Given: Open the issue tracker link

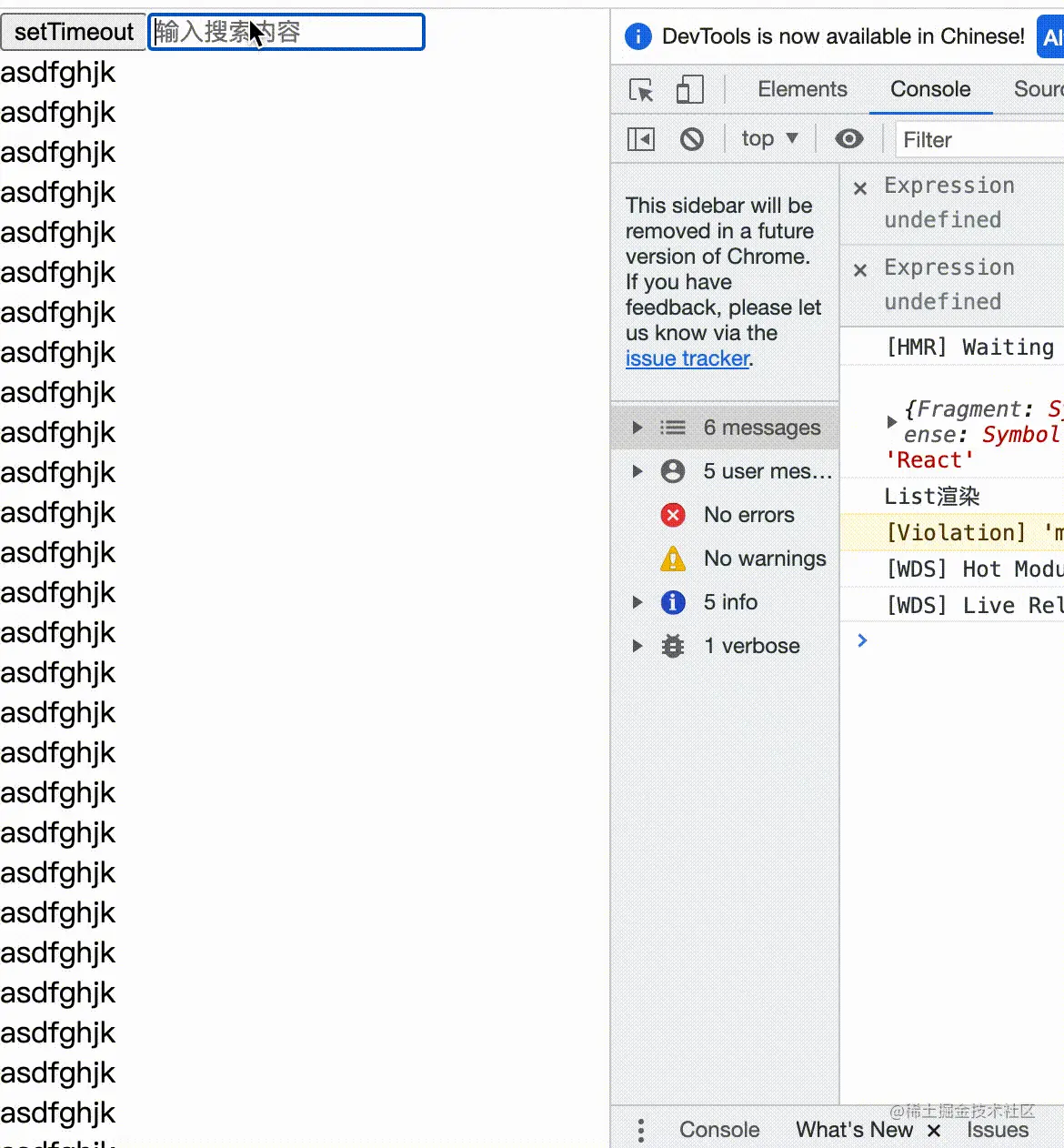Looking at the screenshot, I should pos(688,358).
